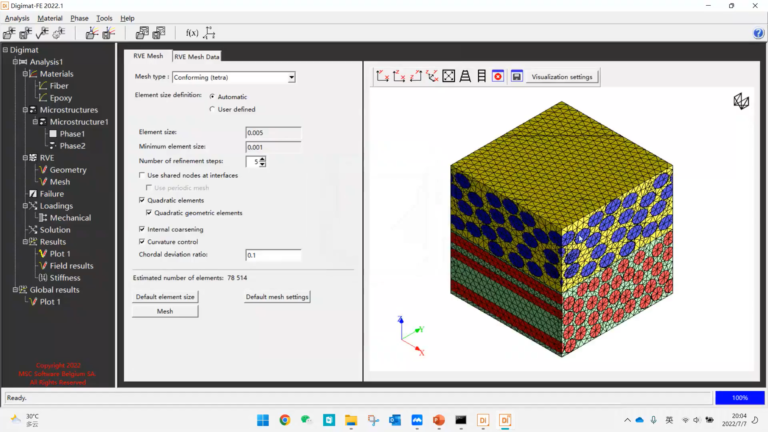768x432 pixels.
Task: Select Geometry in the RVE tree
Action: [68, 169]
